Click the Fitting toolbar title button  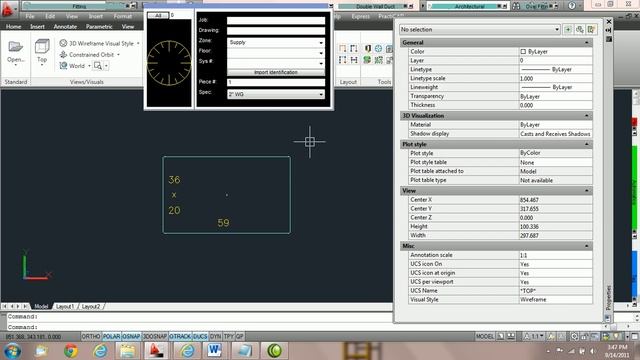(x=79, y=6)
